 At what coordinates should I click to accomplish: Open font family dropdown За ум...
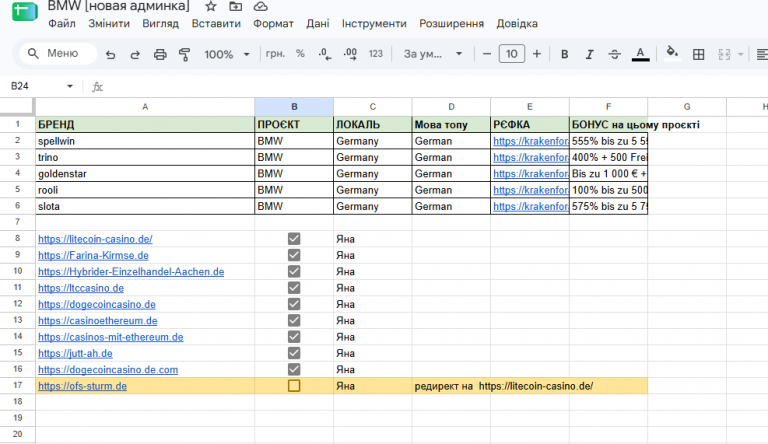[x=432, y=54]
